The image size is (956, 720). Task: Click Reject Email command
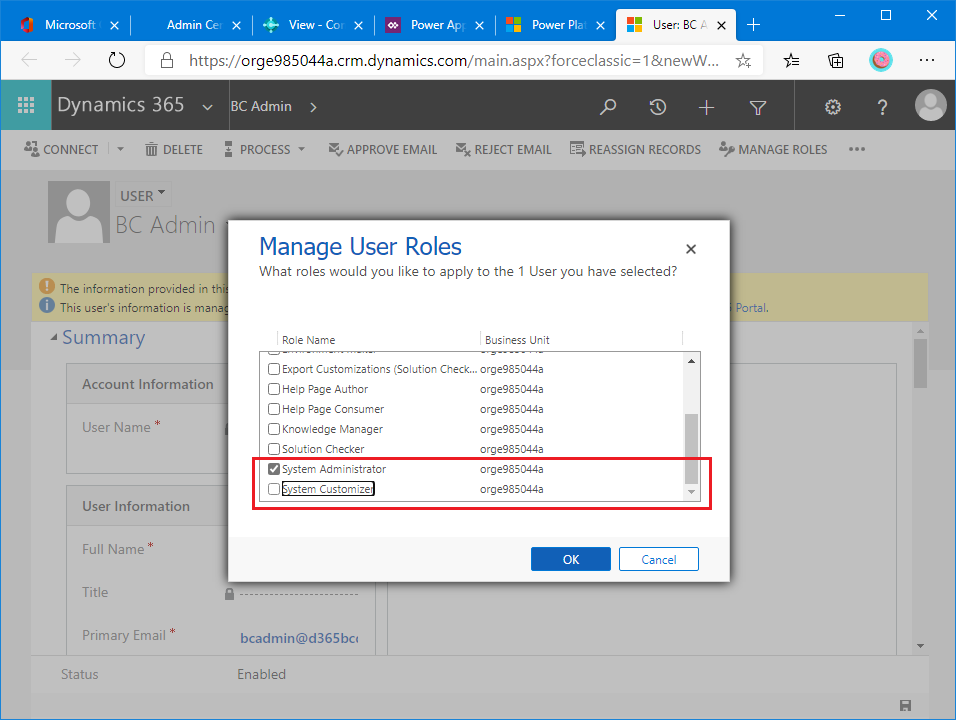click(x=504, y=149)
